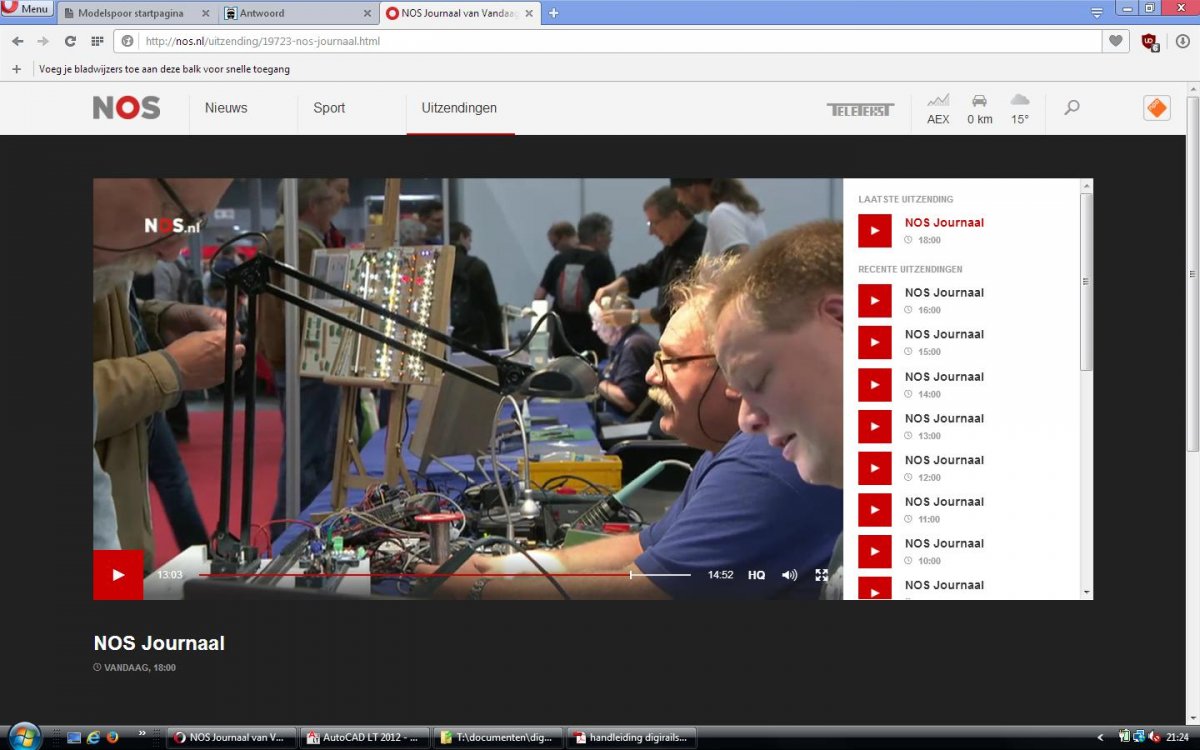The height and width of the screenshot is (750, 1200).
Task: Open Teletekst
Action: [x=860, y=109]
